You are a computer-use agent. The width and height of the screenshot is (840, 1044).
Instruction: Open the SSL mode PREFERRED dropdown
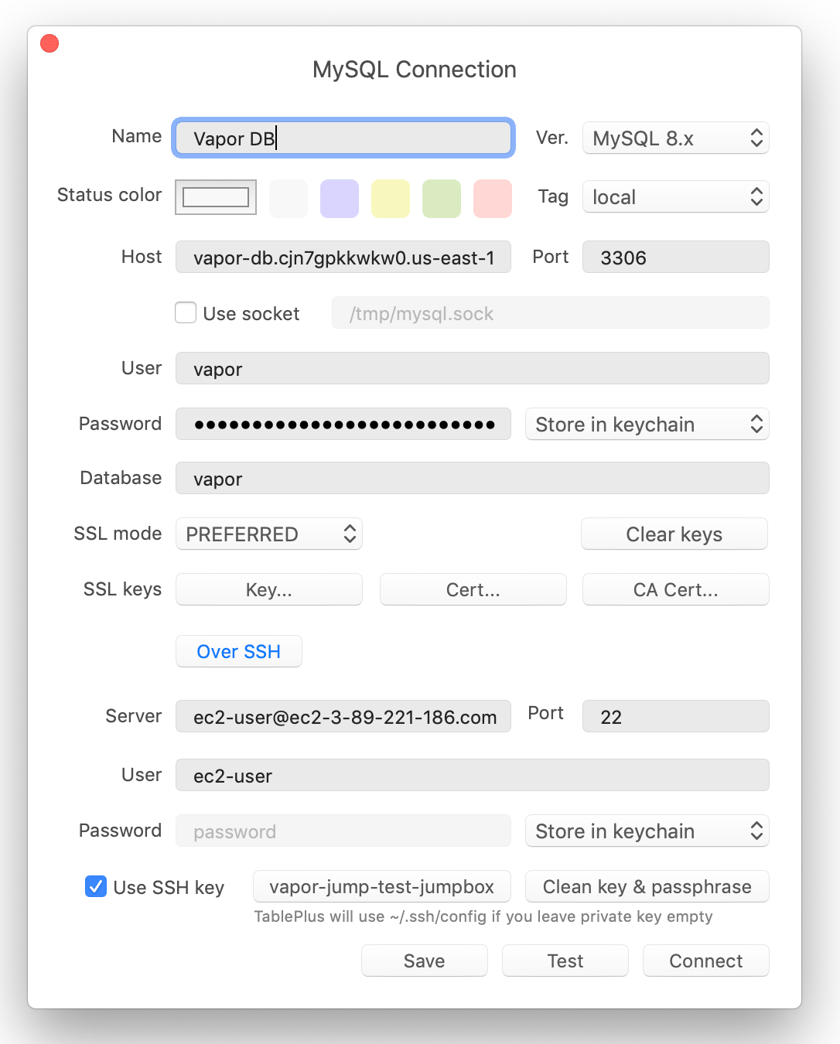(x=269, y=534)
